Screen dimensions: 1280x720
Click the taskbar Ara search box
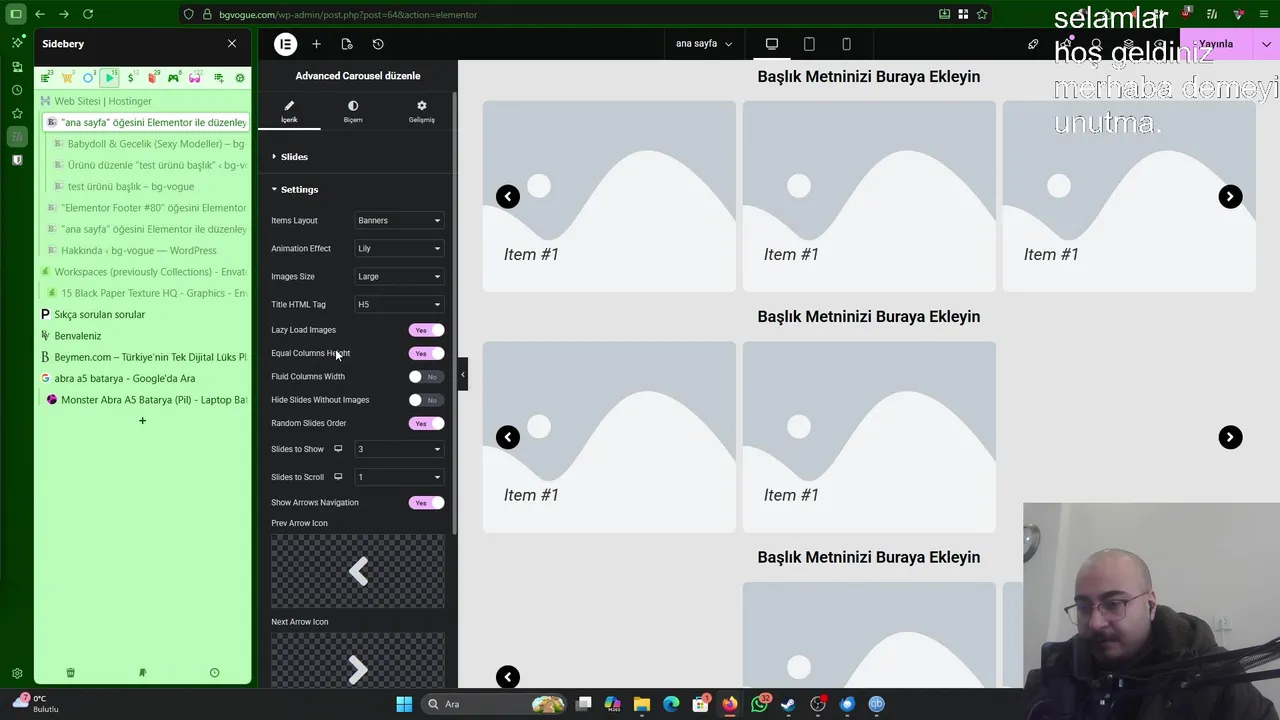pyautogui.click(x=494, y=704)
